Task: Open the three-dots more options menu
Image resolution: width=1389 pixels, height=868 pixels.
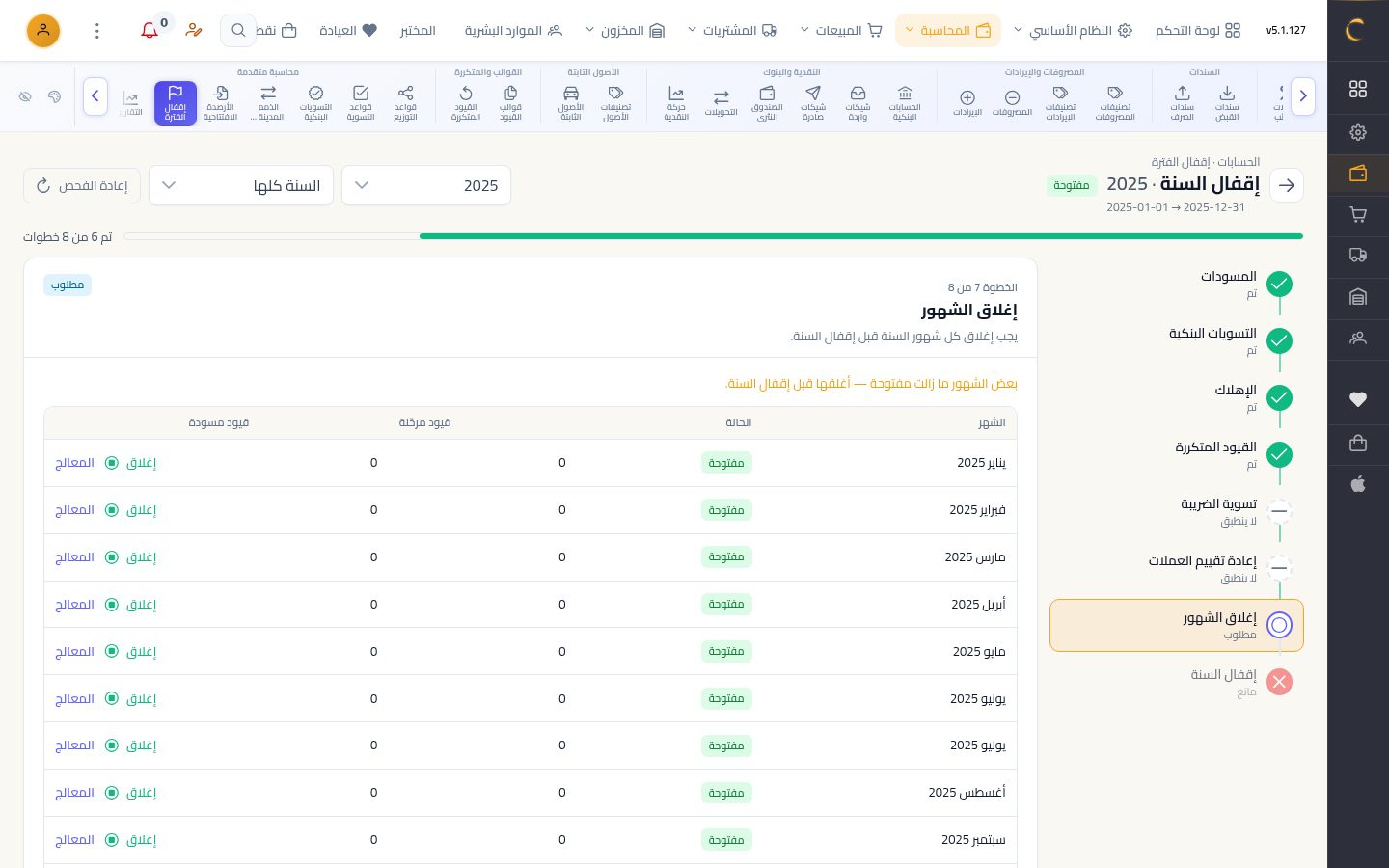Action: [x=96, y=31]
